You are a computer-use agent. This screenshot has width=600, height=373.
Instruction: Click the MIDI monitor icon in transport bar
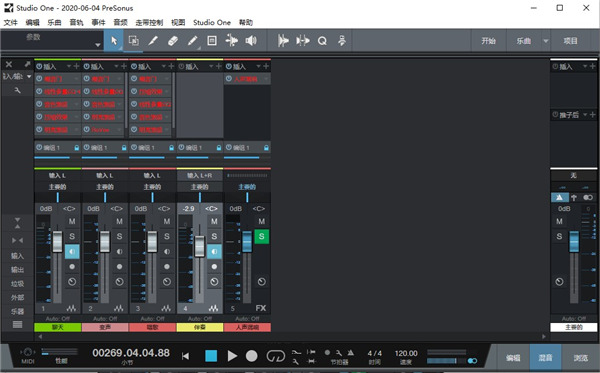click(28, 352)
